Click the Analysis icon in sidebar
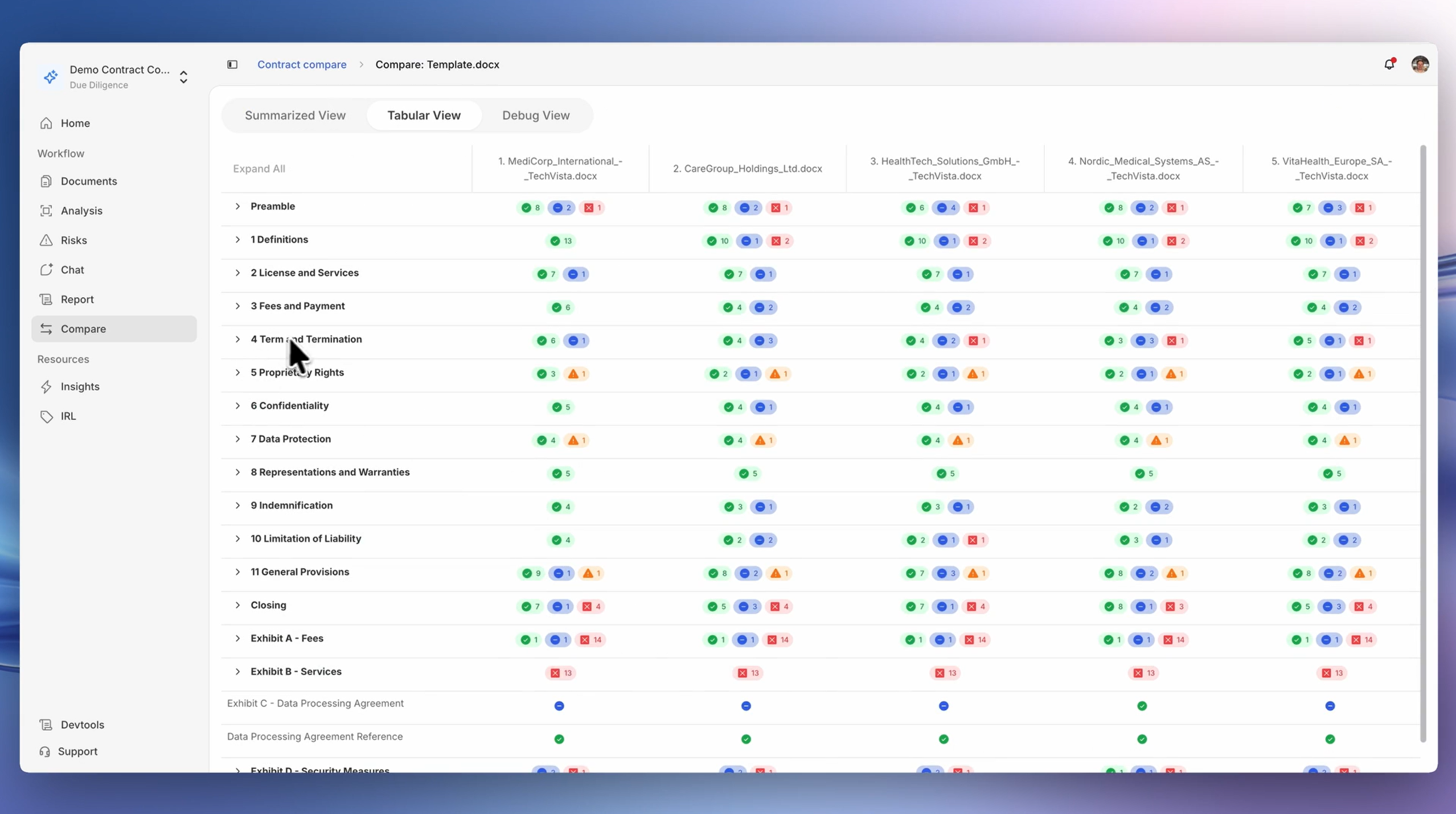This screenshot has width=1456, height=814. tap(46, 211)
